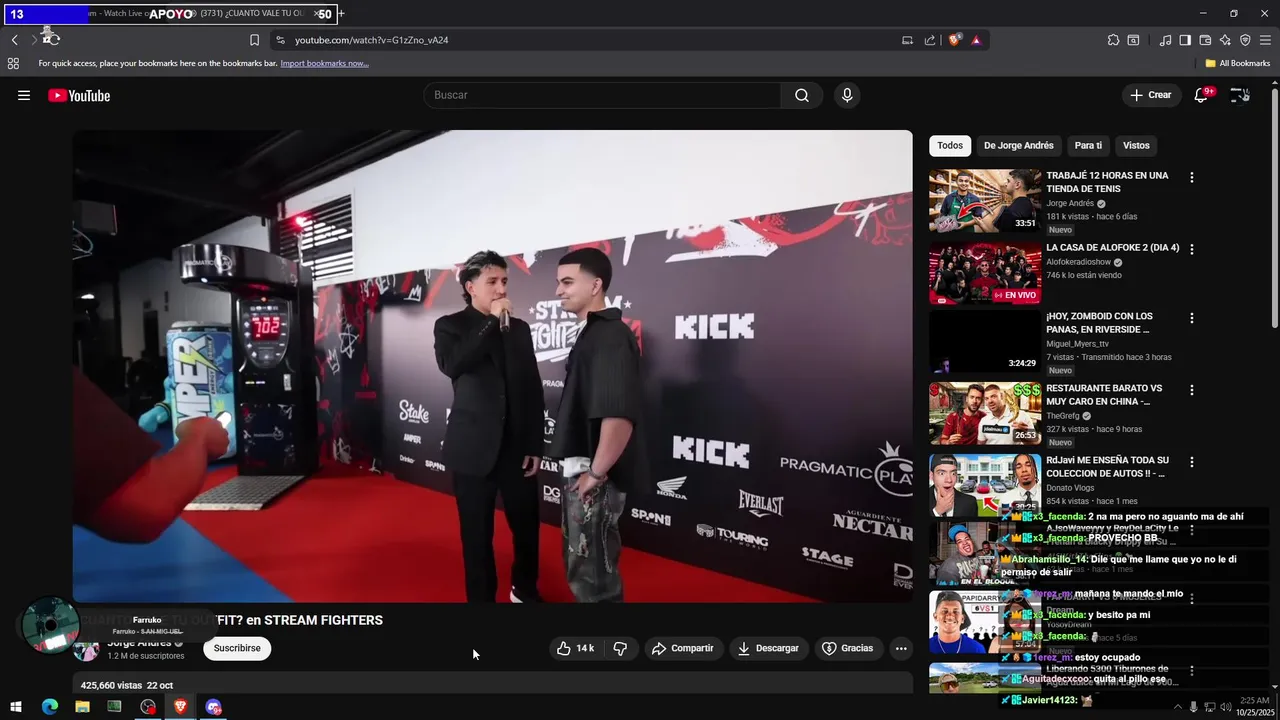Click the browser address bar URL
Image resolution: width=1280 pixels, height=720 pixels.
point(371,40)
